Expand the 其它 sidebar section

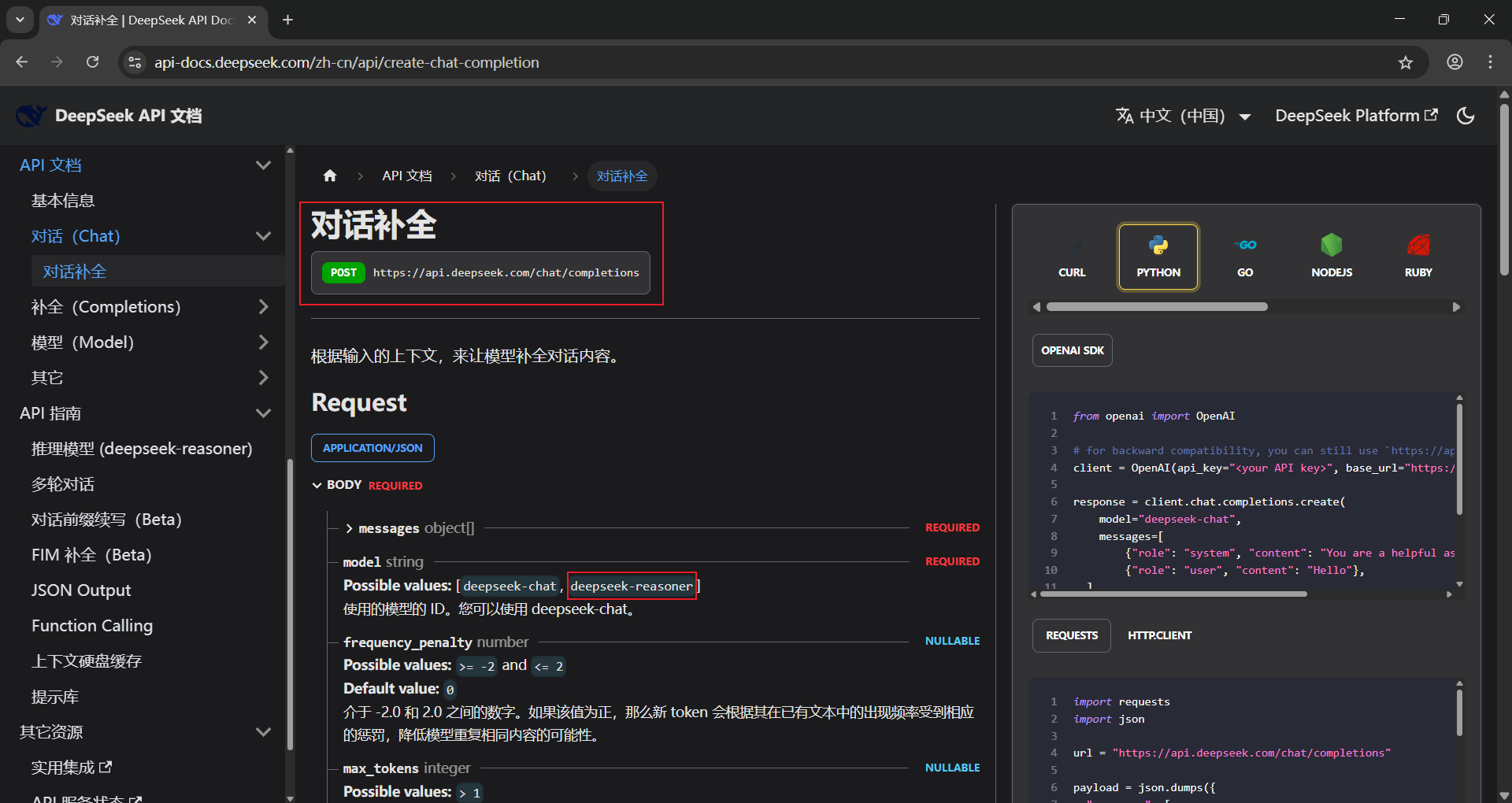click(264, 378)
